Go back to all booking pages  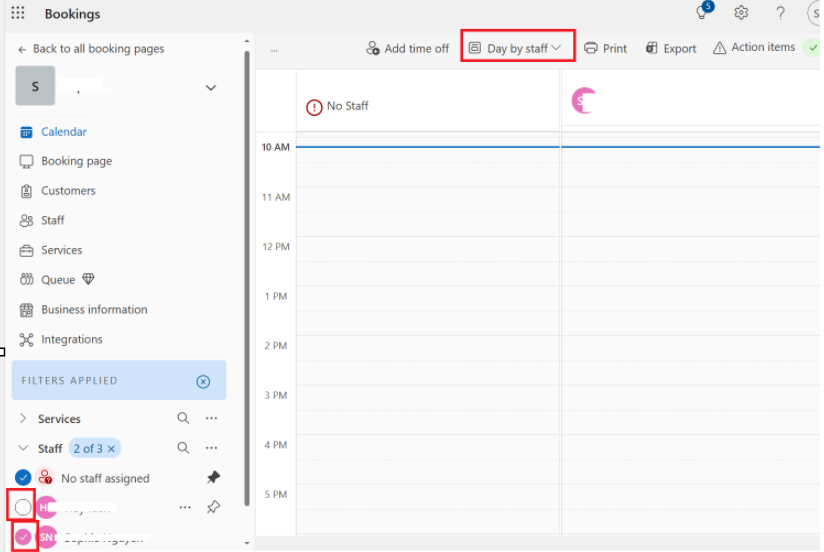[x=91, y=48]
